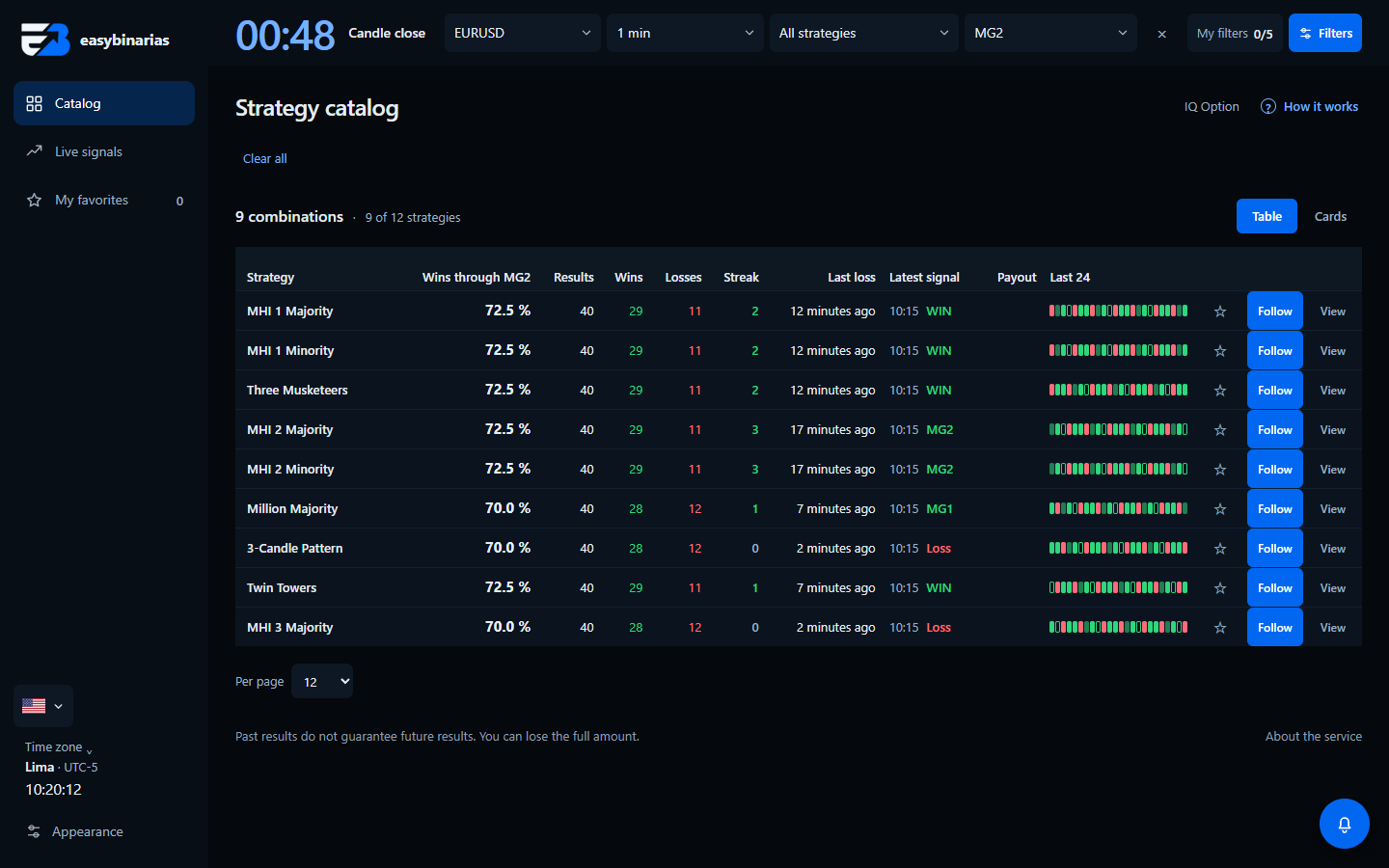Expand the MG2 martingale dropdown
Viewport: 1389px width, 868px height.
click(1050, 33)
